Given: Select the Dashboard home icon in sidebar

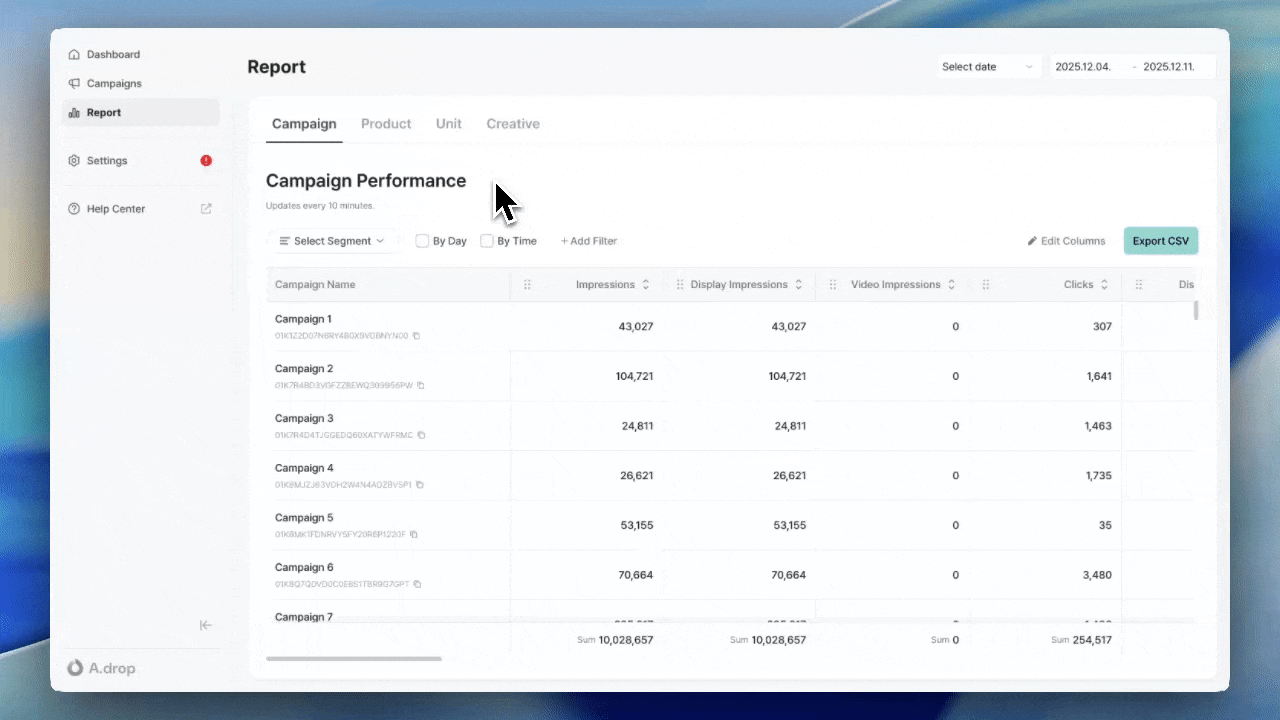Looking at the screenshot, I should point(73,54).
